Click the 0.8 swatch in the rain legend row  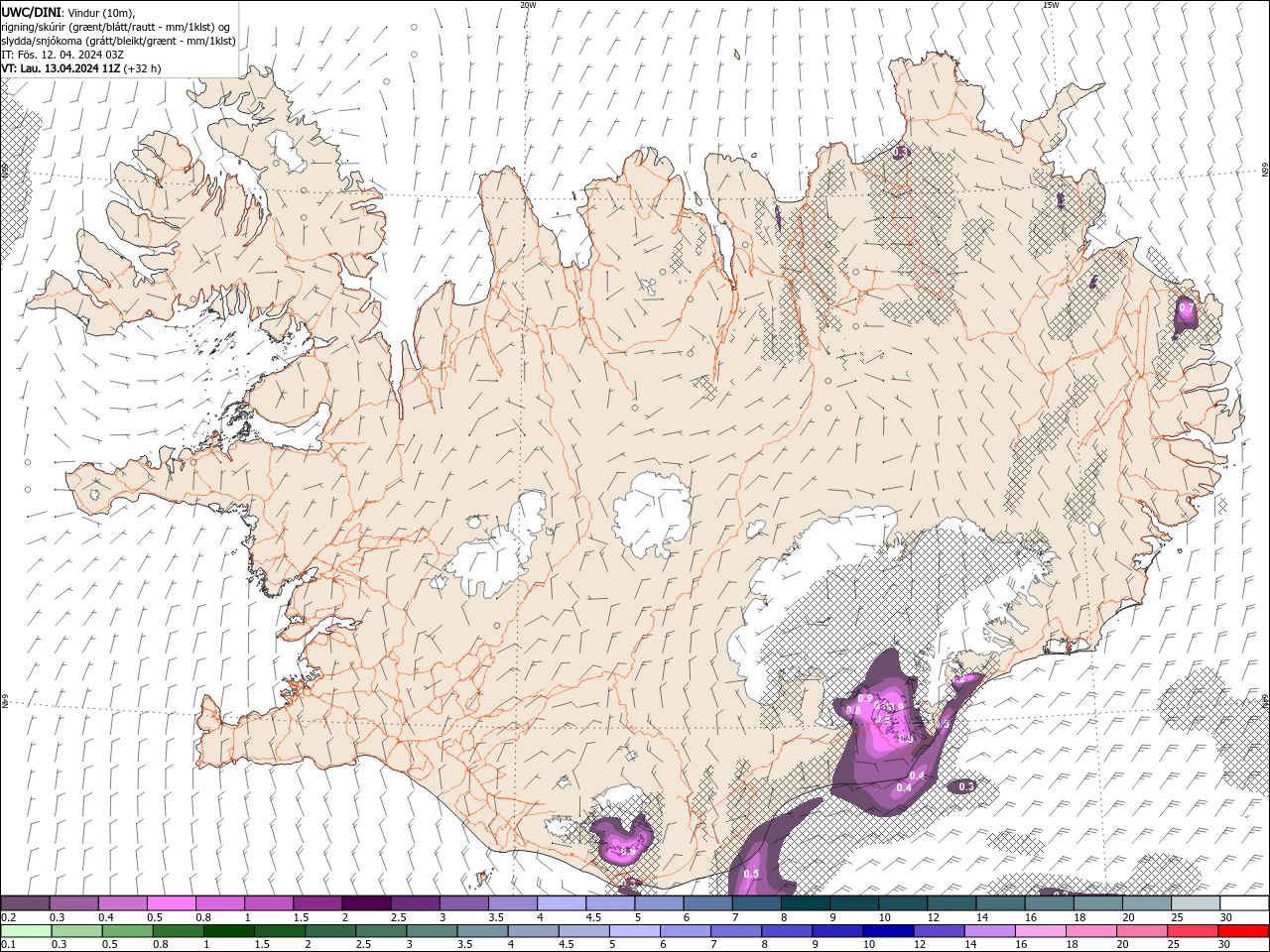pos(179,931)
